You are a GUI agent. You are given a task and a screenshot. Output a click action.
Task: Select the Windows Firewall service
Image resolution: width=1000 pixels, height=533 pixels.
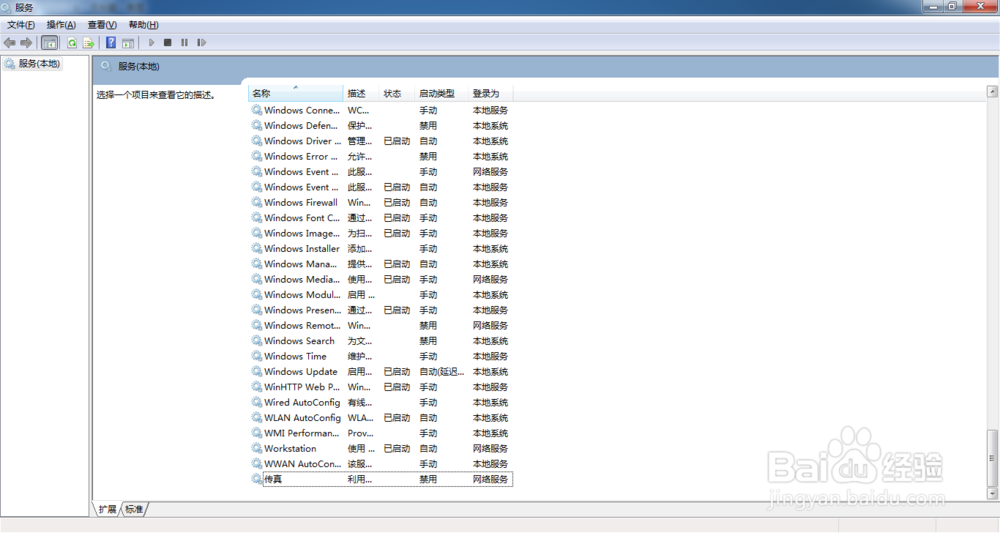(x=381, y=203)
